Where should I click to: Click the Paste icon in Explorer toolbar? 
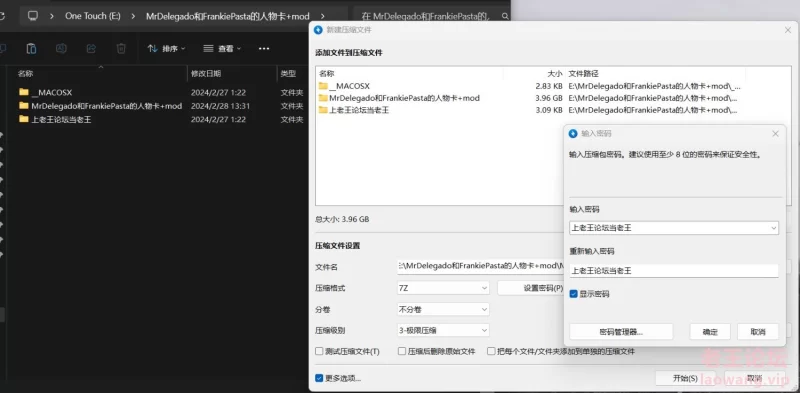point(31,48)
